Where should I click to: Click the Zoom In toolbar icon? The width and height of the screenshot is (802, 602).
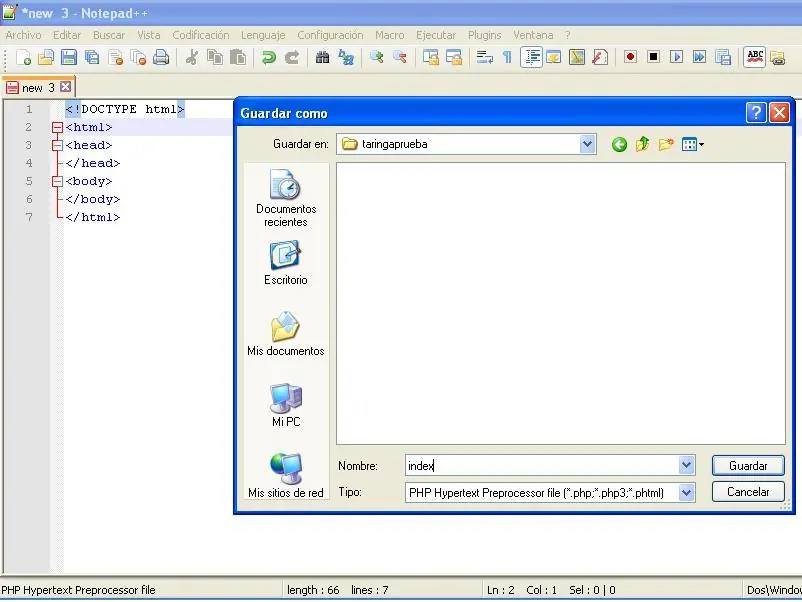point(376,57)
